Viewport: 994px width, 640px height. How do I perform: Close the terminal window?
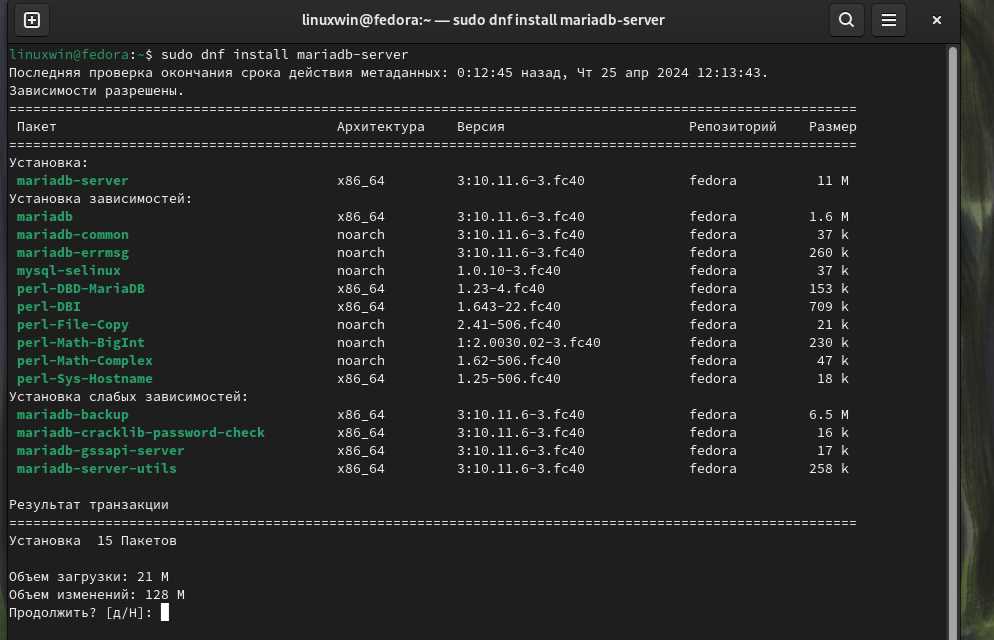(x=936, y=20)
